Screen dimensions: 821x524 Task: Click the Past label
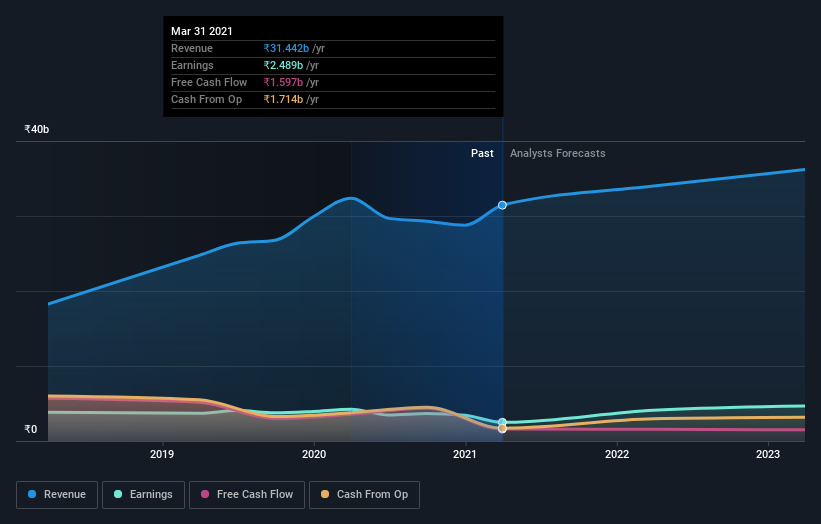pos(482,153)
